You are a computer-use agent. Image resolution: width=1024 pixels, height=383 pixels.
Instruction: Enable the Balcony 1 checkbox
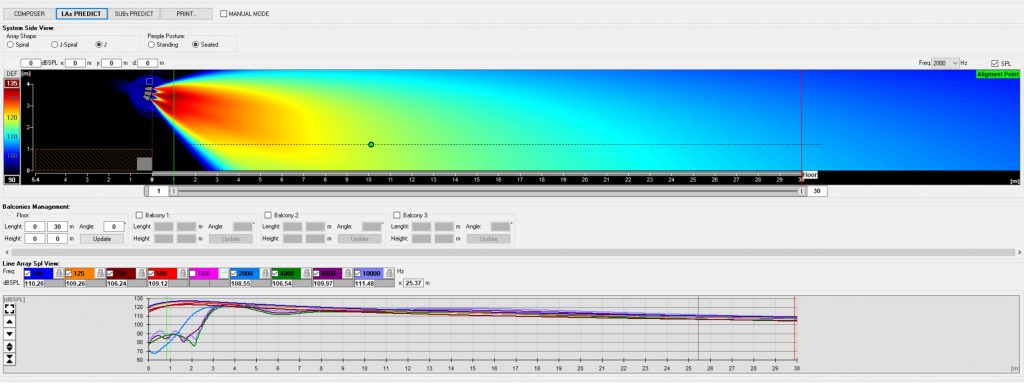[x=139, y=215]
